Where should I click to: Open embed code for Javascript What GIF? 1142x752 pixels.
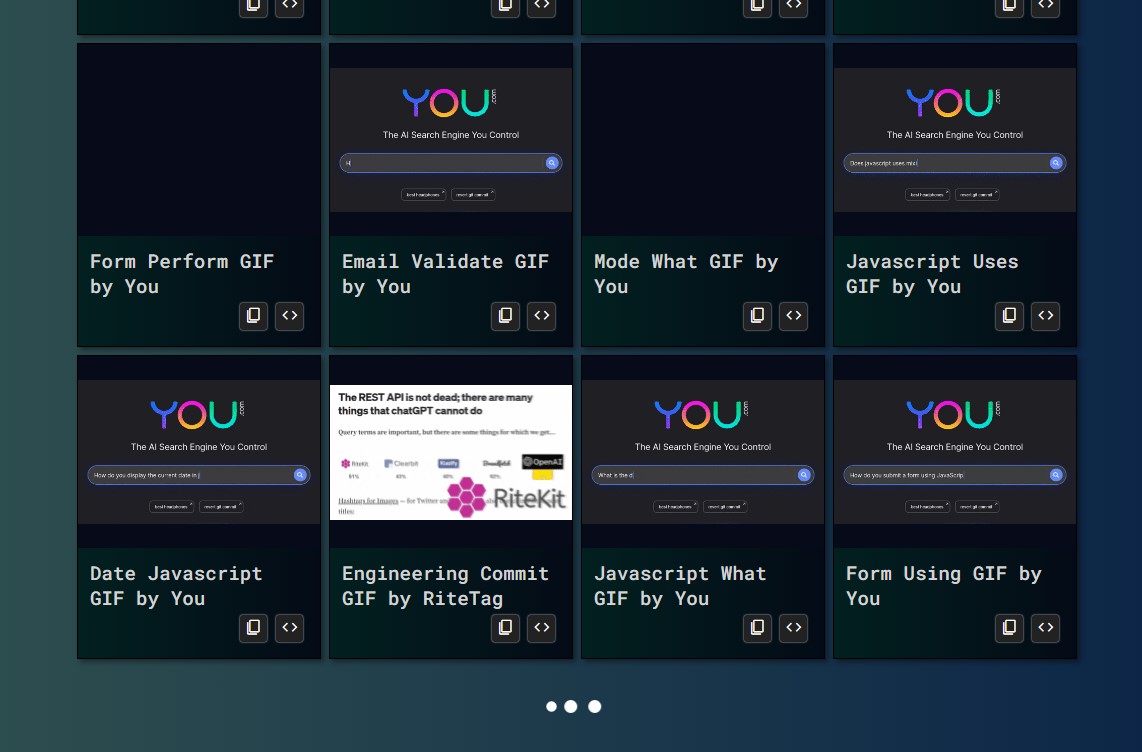[x=794, y=628]
